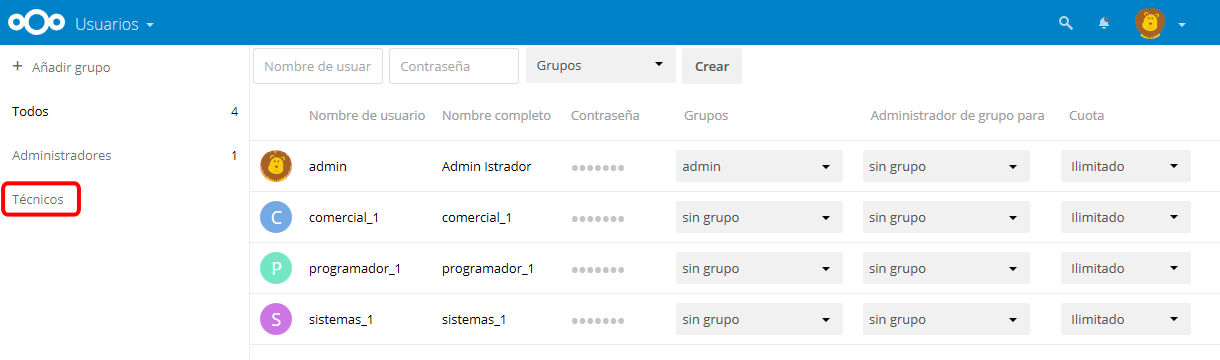Viewport: 1220px width, 360px height.
Task: Click full name 'Admin Istrador'
Action: (486, 166)
